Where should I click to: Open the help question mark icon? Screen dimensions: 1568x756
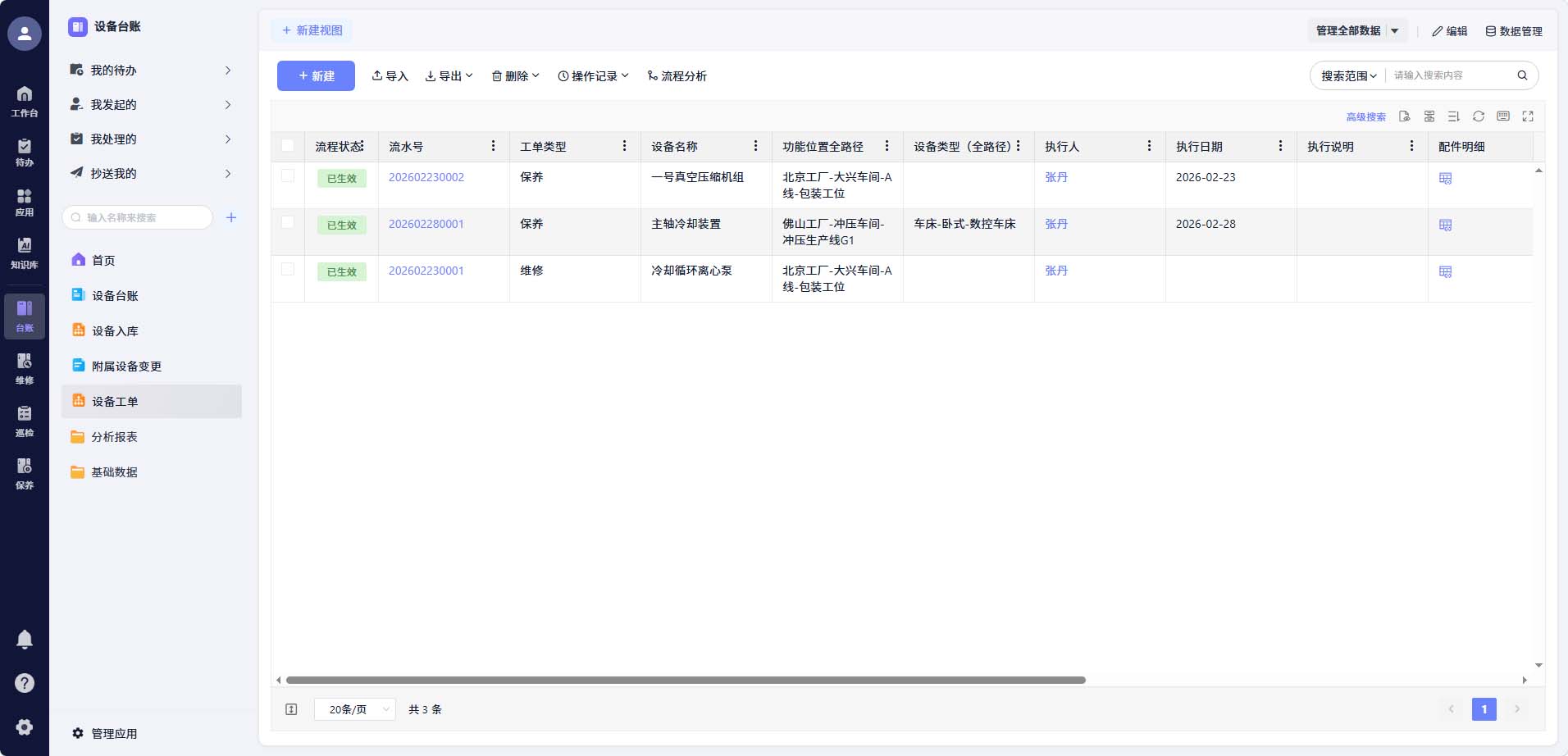pos(25,683)
